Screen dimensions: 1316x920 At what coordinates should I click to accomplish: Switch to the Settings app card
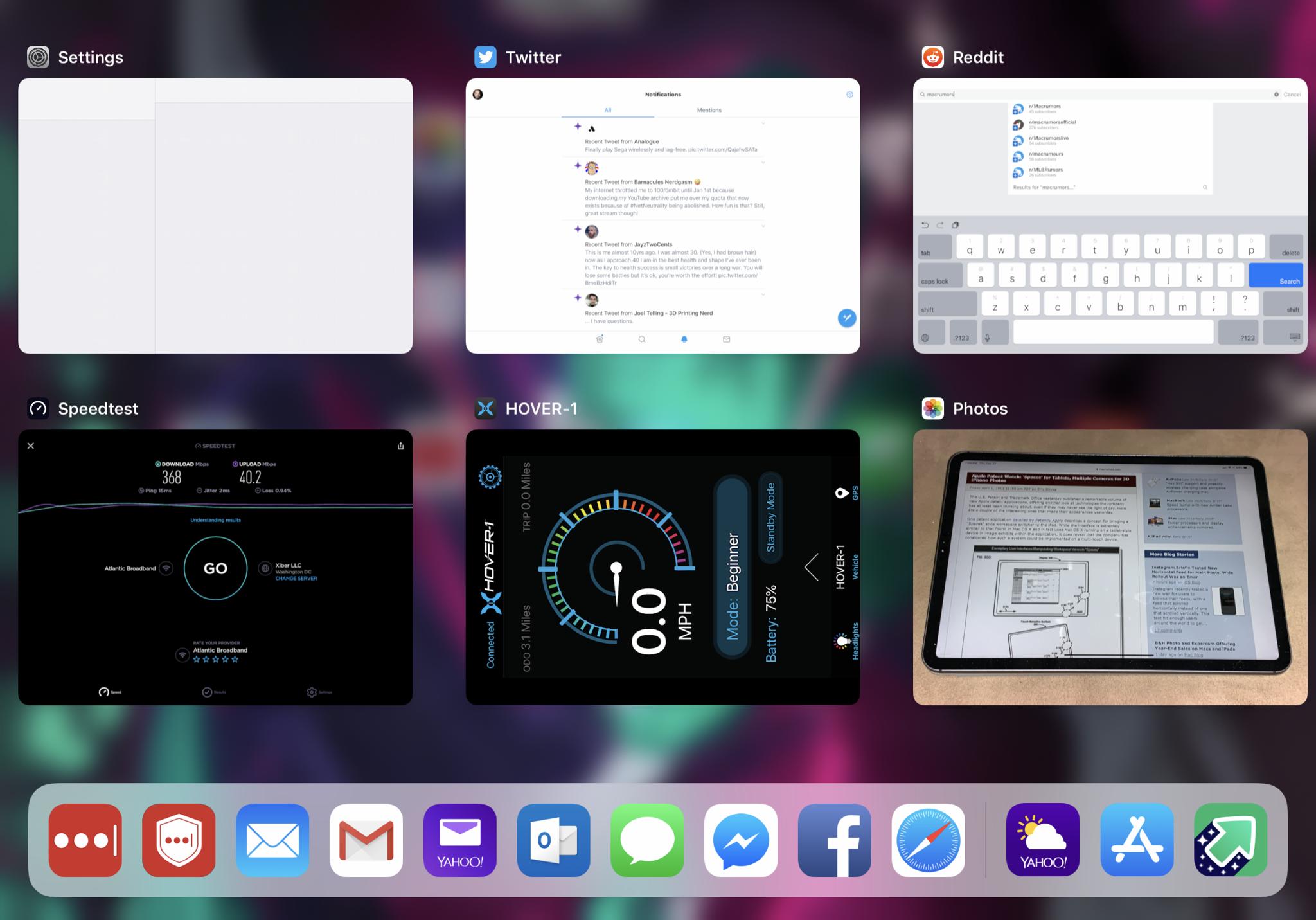pyautogui.click(x=215, y=215)
